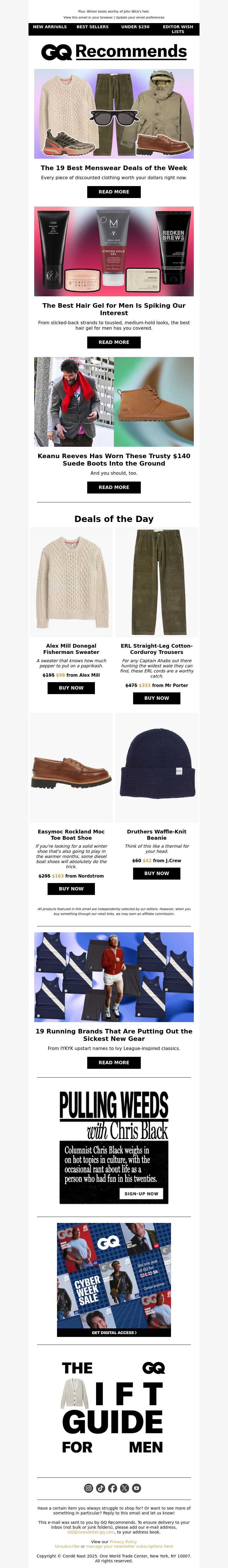Go to the Under $250 nav item

click(x=135, y=27)
